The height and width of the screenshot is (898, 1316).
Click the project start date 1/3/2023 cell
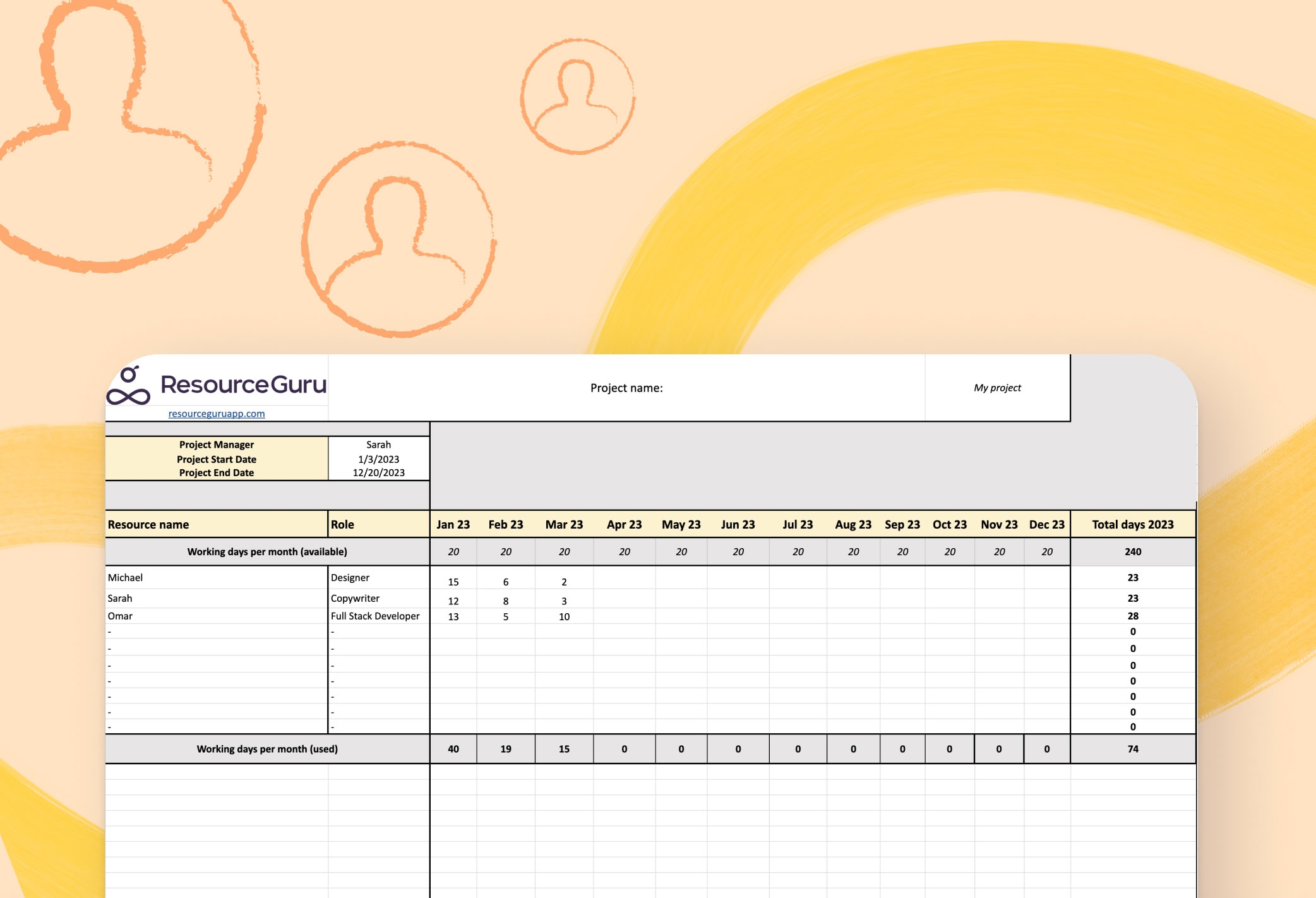click(x=378, y=459)
